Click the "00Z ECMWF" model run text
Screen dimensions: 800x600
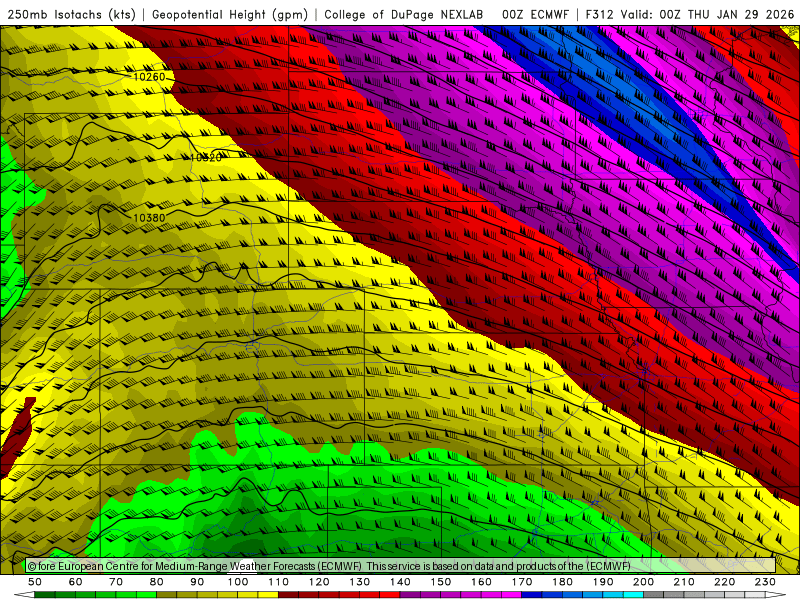pos(535,15)
